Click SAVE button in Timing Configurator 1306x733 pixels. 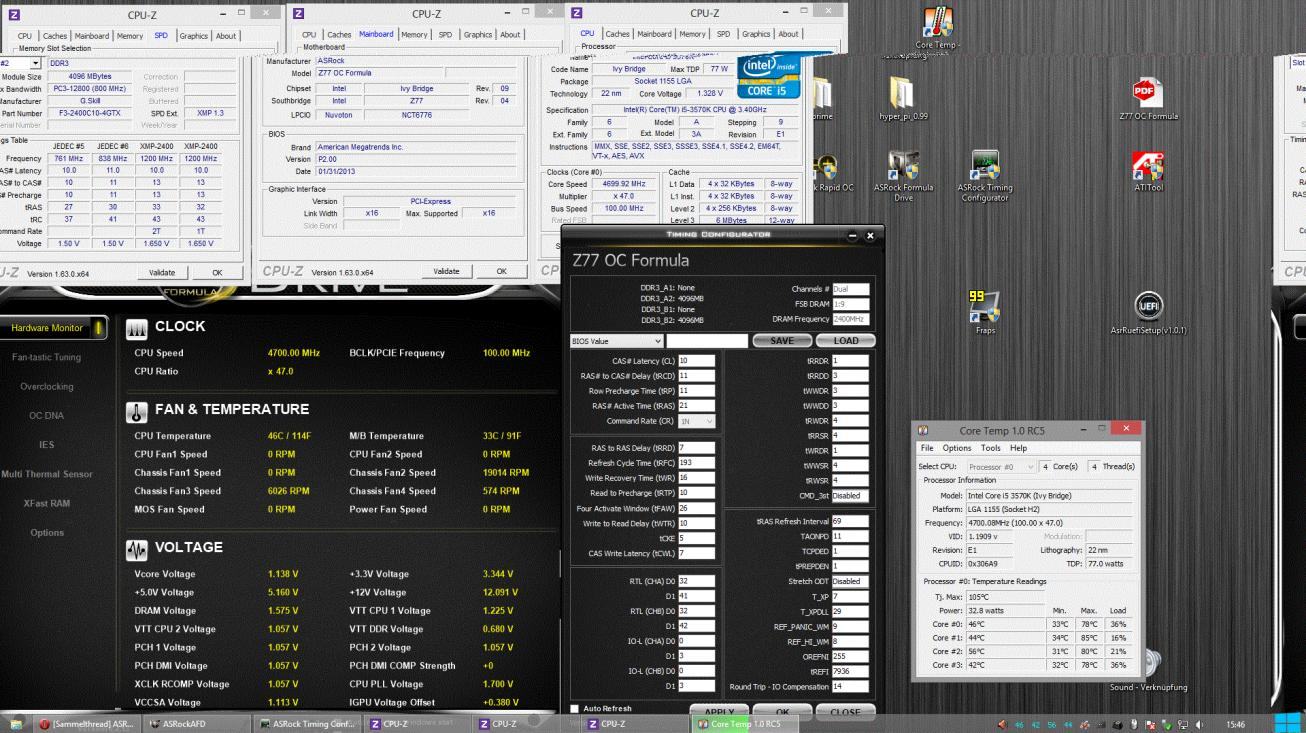coord(782,341)
